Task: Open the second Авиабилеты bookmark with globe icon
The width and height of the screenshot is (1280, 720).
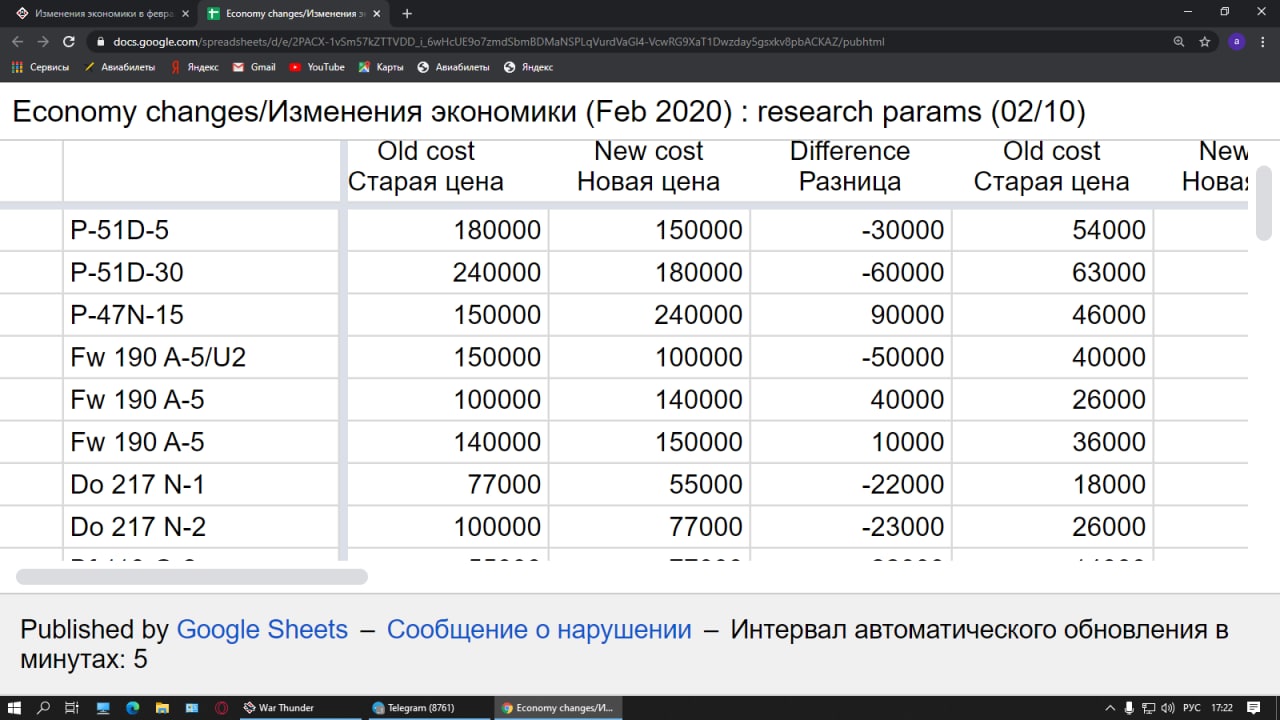Action: 453,67
